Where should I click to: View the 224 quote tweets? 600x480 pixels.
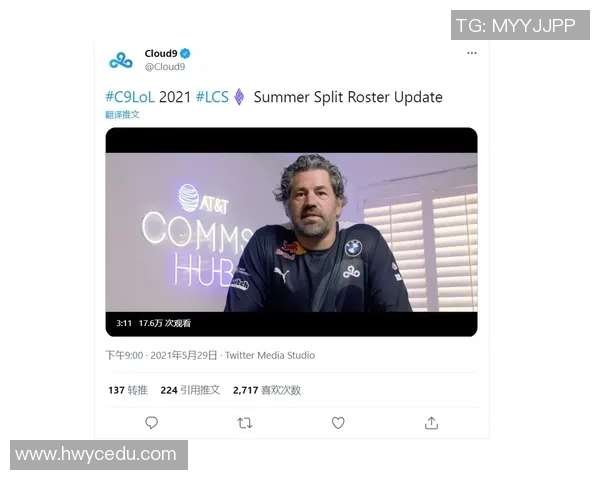(x=190, y=390)
